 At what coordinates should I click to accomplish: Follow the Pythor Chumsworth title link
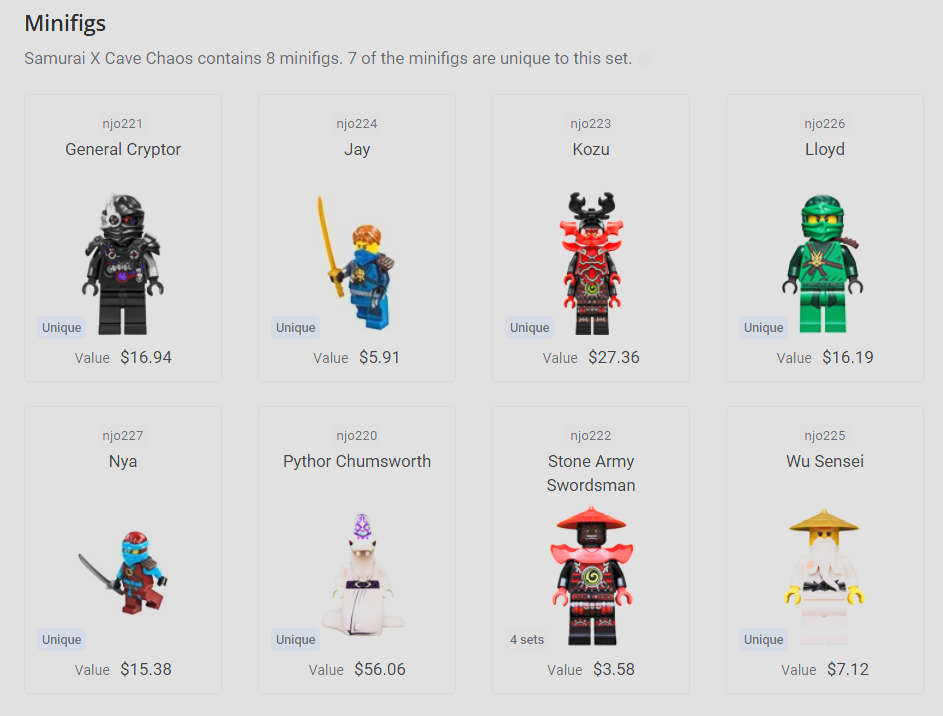[x=357, y=461]
